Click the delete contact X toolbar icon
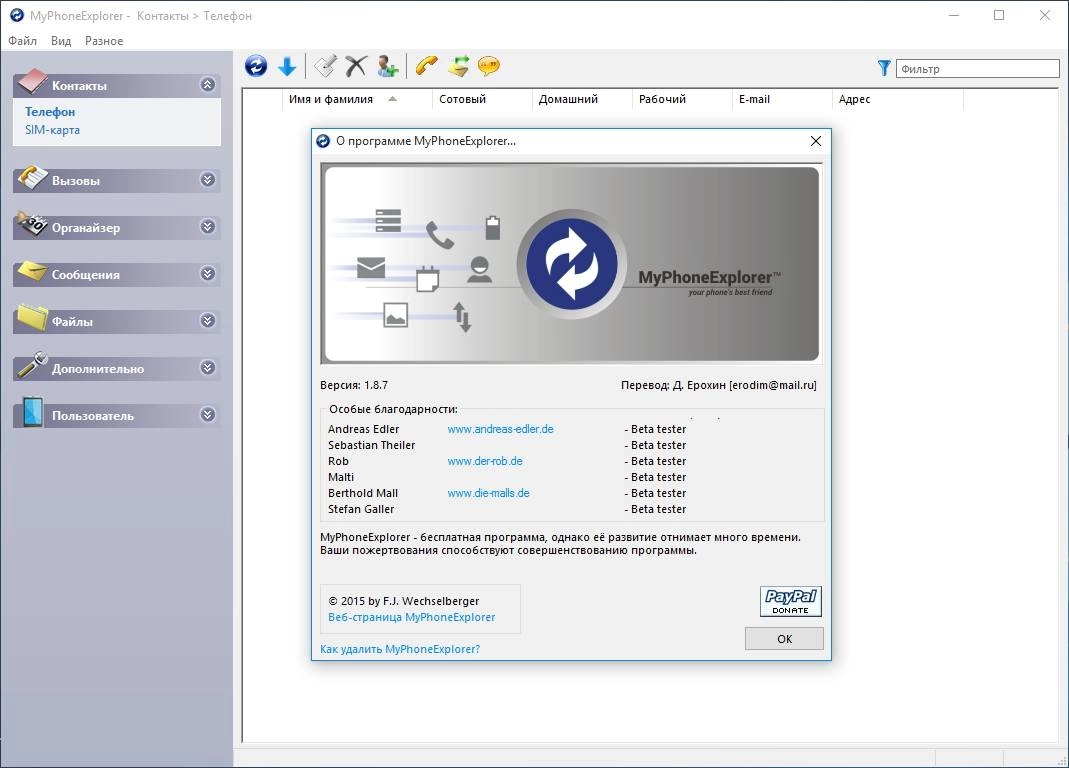1069x768 pixels. tap(355, 66)
